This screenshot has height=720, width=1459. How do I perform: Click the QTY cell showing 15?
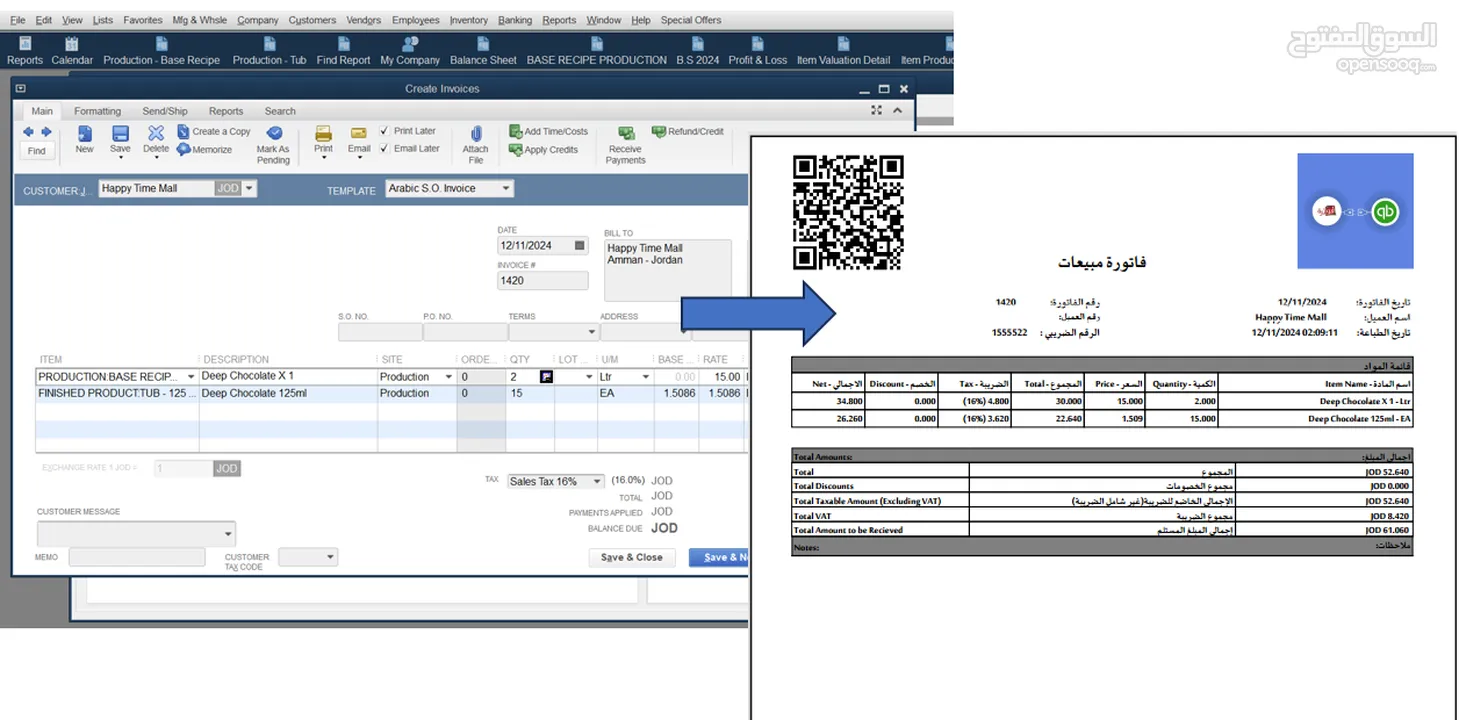click(x=530, y=393)
